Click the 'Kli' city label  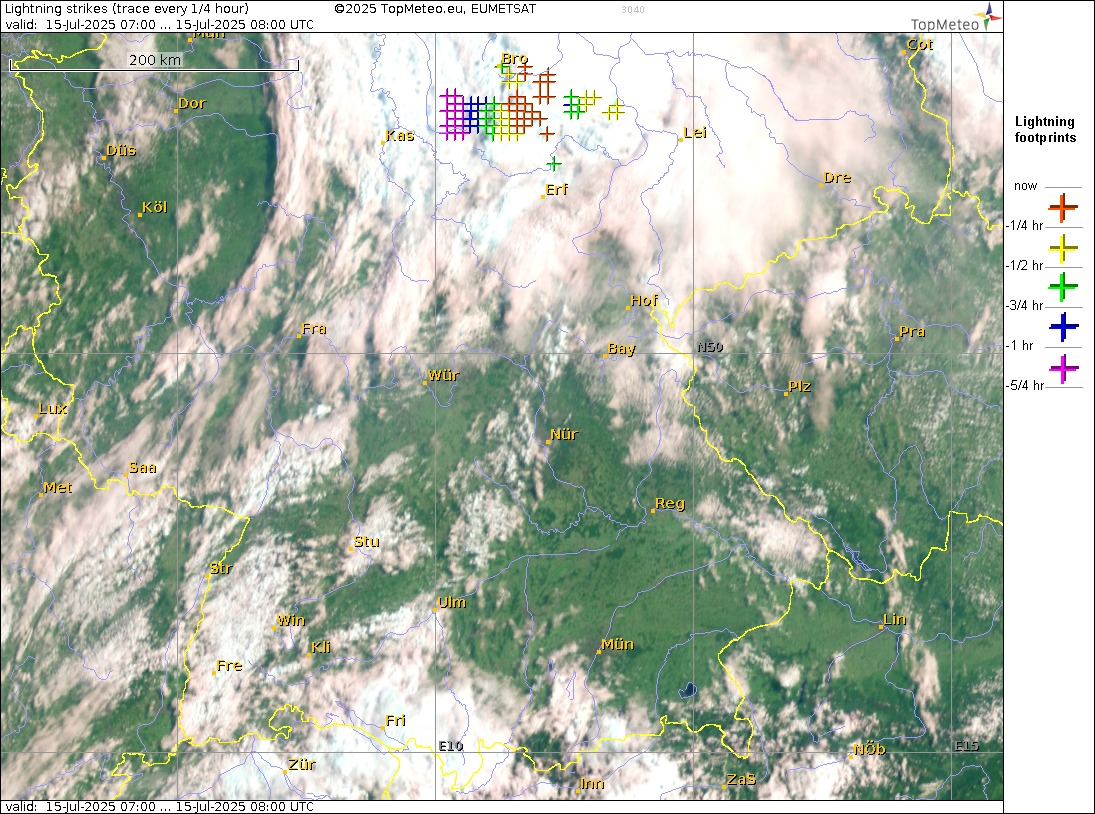point(321,647)
